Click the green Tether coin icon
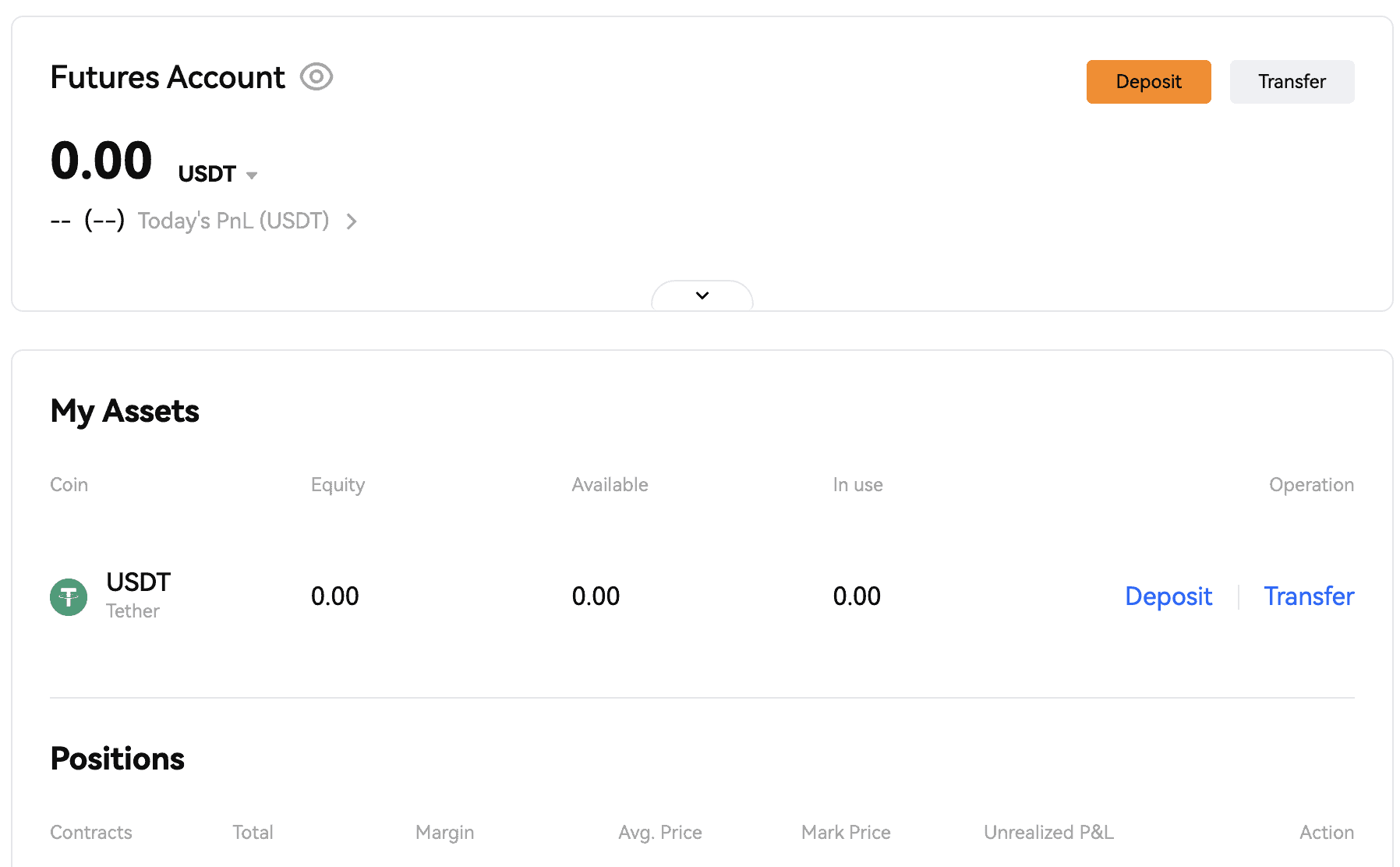The width and height of the screenshot is (1400, 867). (69, 597)
